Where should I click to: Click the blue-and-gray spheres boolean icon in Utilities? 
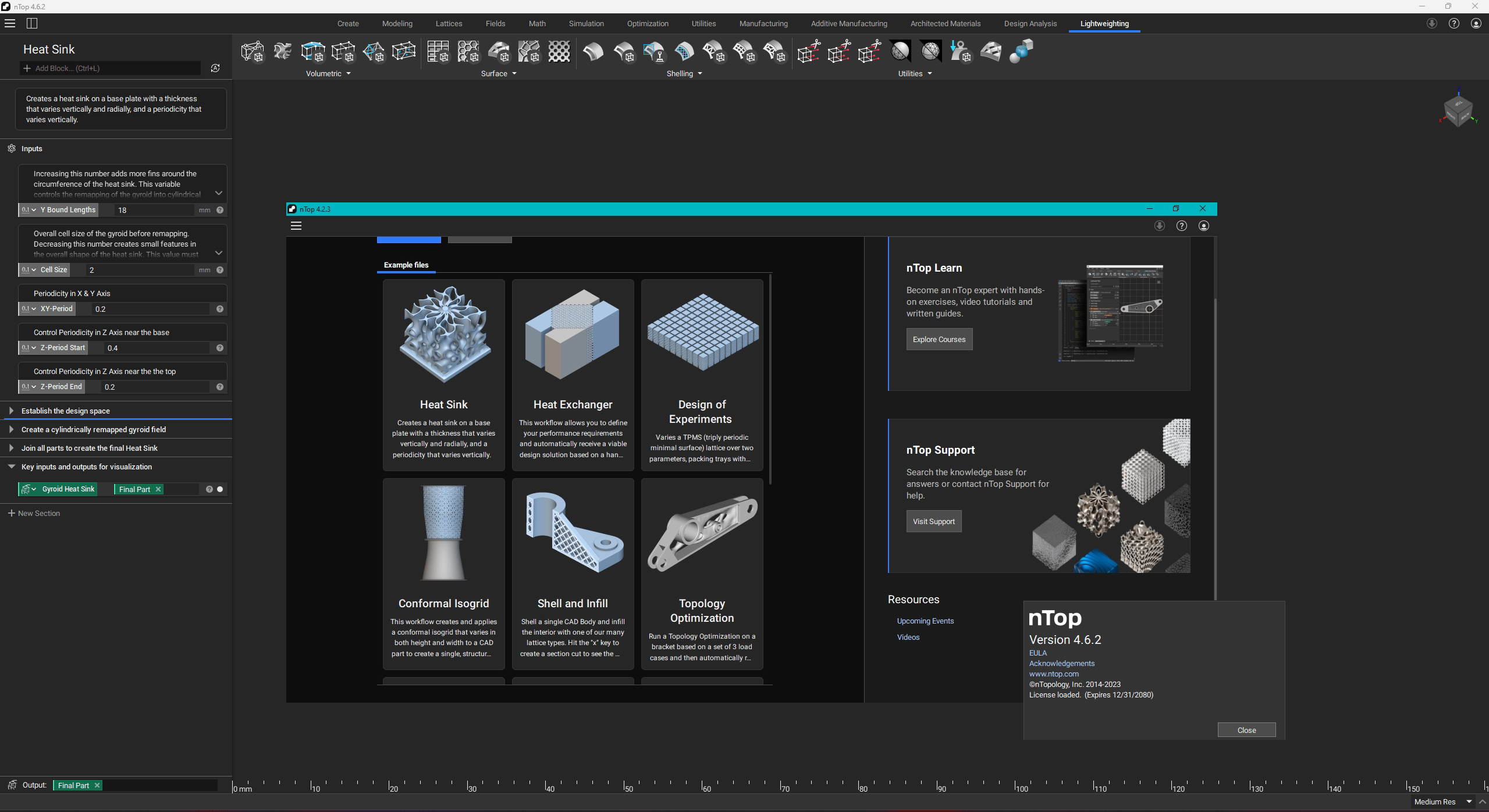(1021, 52)
